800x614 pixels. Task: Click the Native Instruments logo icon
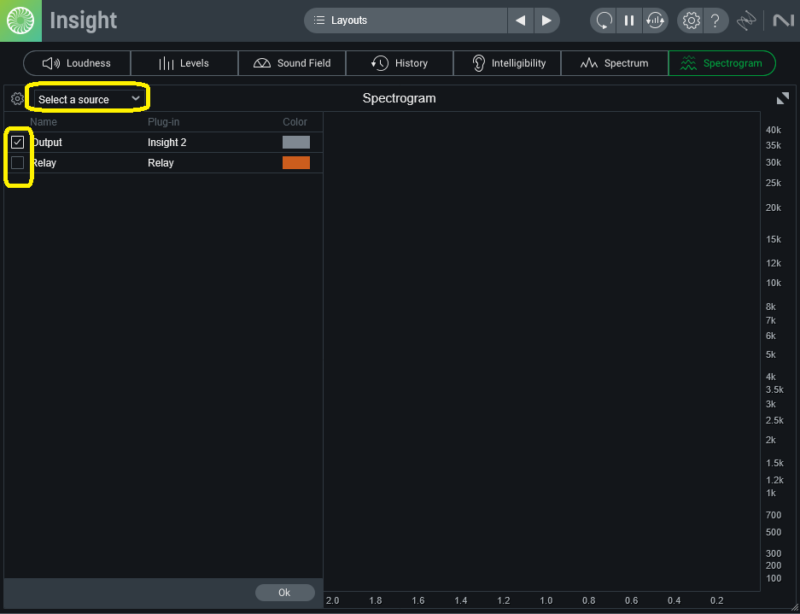779,20
